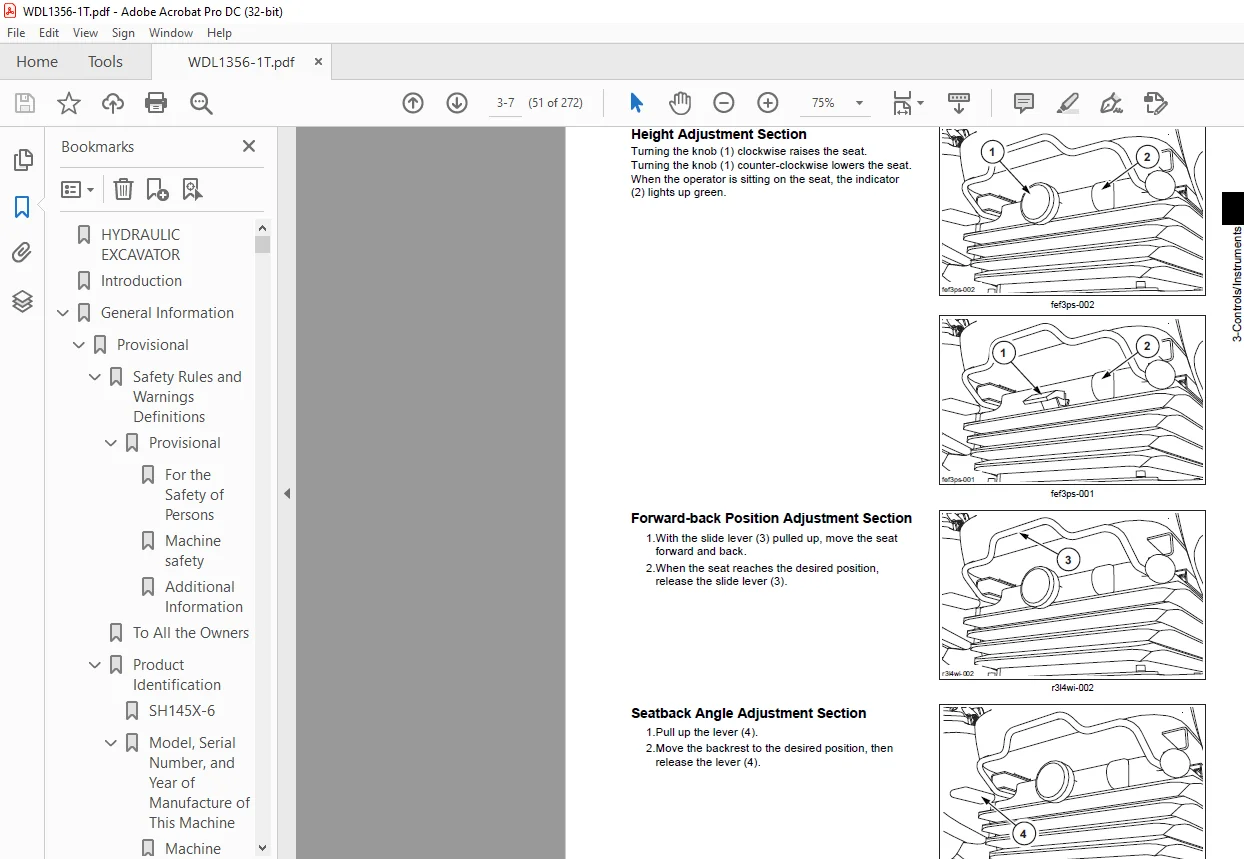
Task: Collapse navigation pane with left arrow handle
Action: click(x=287, y=493)
